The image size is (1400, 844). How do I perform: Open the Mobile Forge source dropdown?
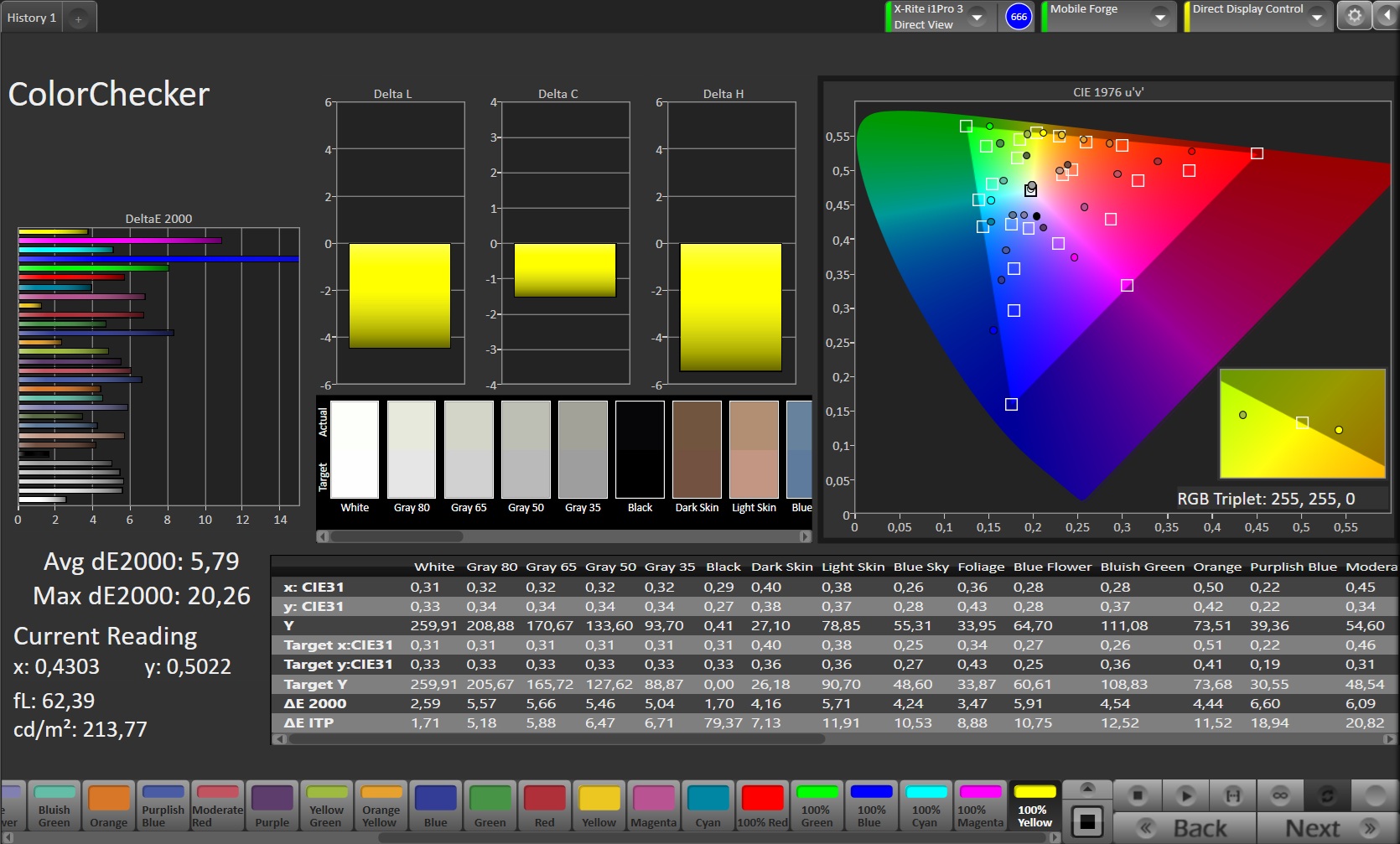point(1160,17)
